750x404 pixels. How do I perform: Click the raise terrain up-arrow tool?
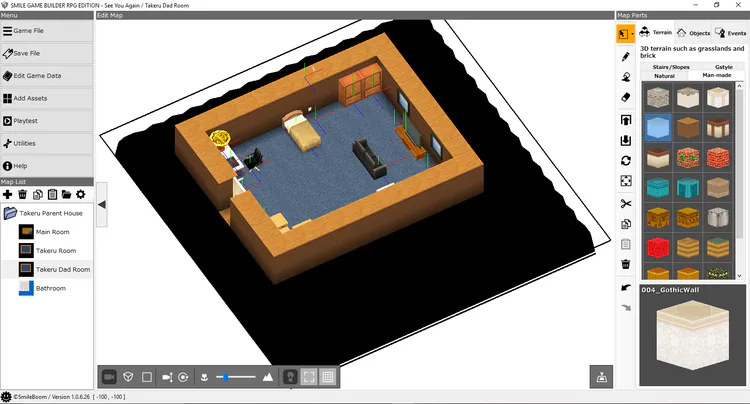626,120
